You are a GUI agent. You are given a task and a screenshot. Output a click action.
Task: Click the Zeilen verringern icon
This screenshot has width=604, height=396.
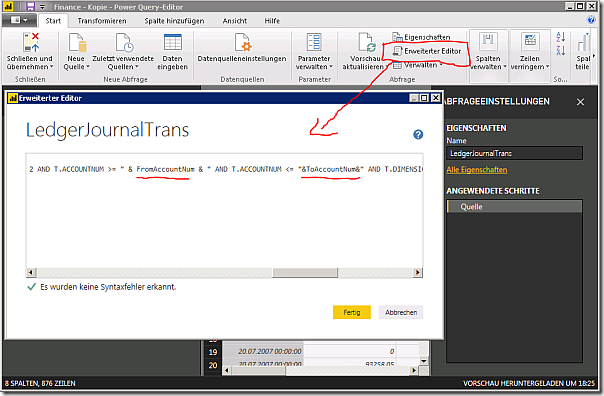coord(530,42)
